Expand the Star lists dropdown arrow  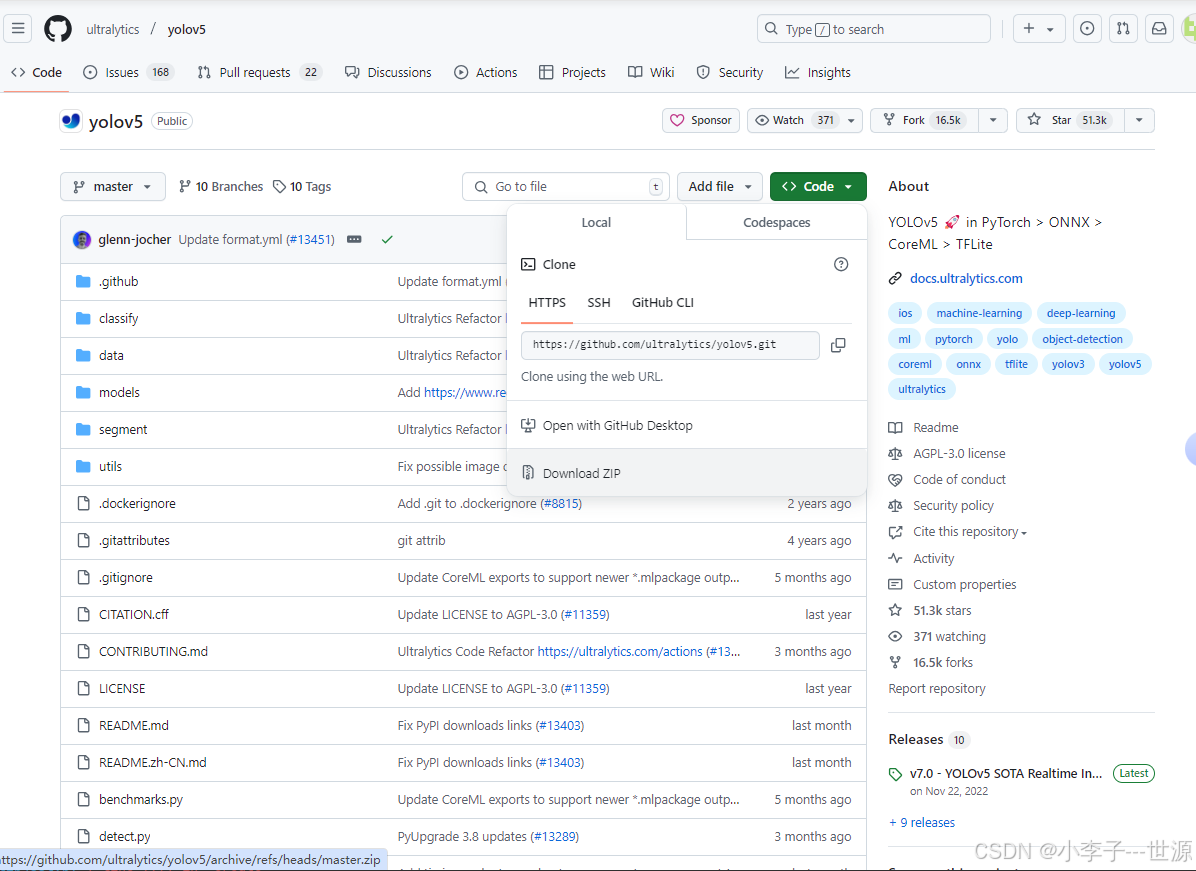click(1139, 121)
